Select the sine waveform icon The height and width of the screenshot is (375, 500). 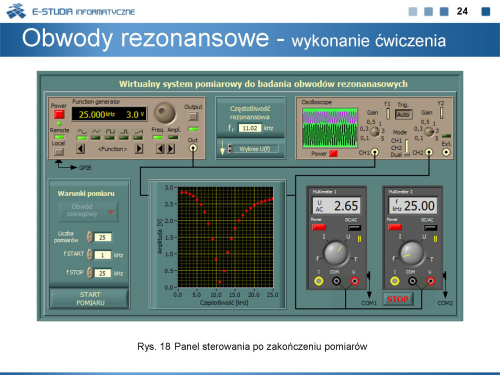pyautogui.click(x=82, y=132)
